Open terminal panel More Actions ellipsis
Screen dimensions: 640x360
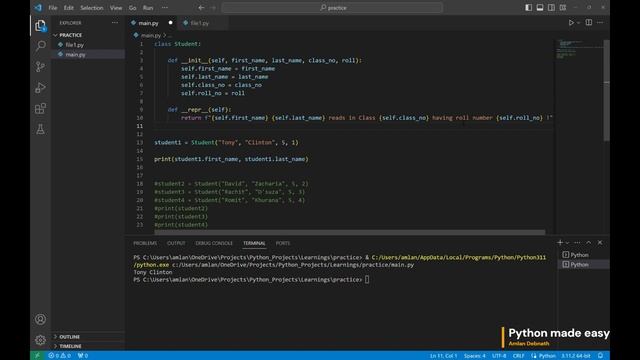point(577,242)
